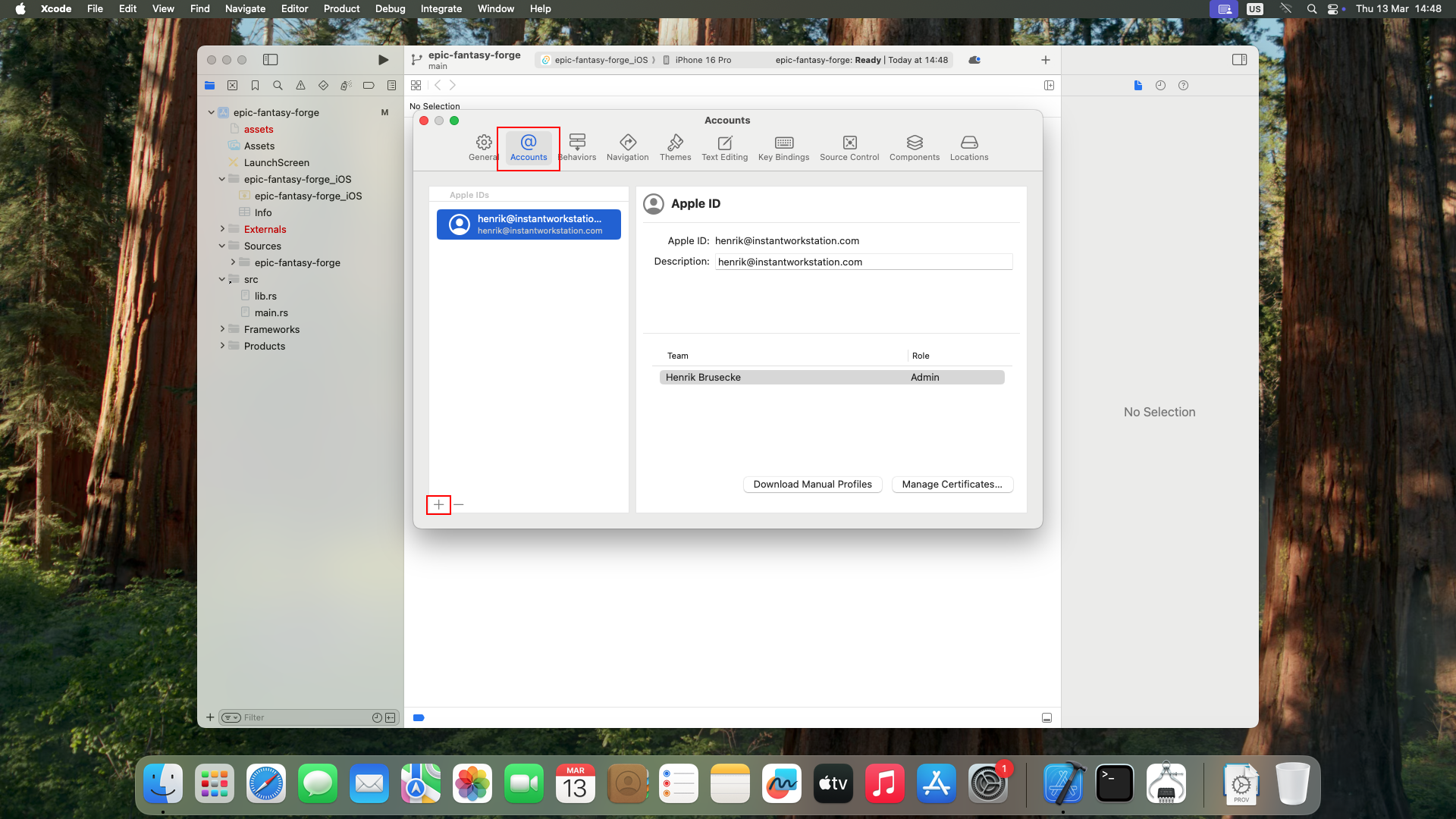Collapse the src group
Screen dimensions: 1456x819
(221, 279)
